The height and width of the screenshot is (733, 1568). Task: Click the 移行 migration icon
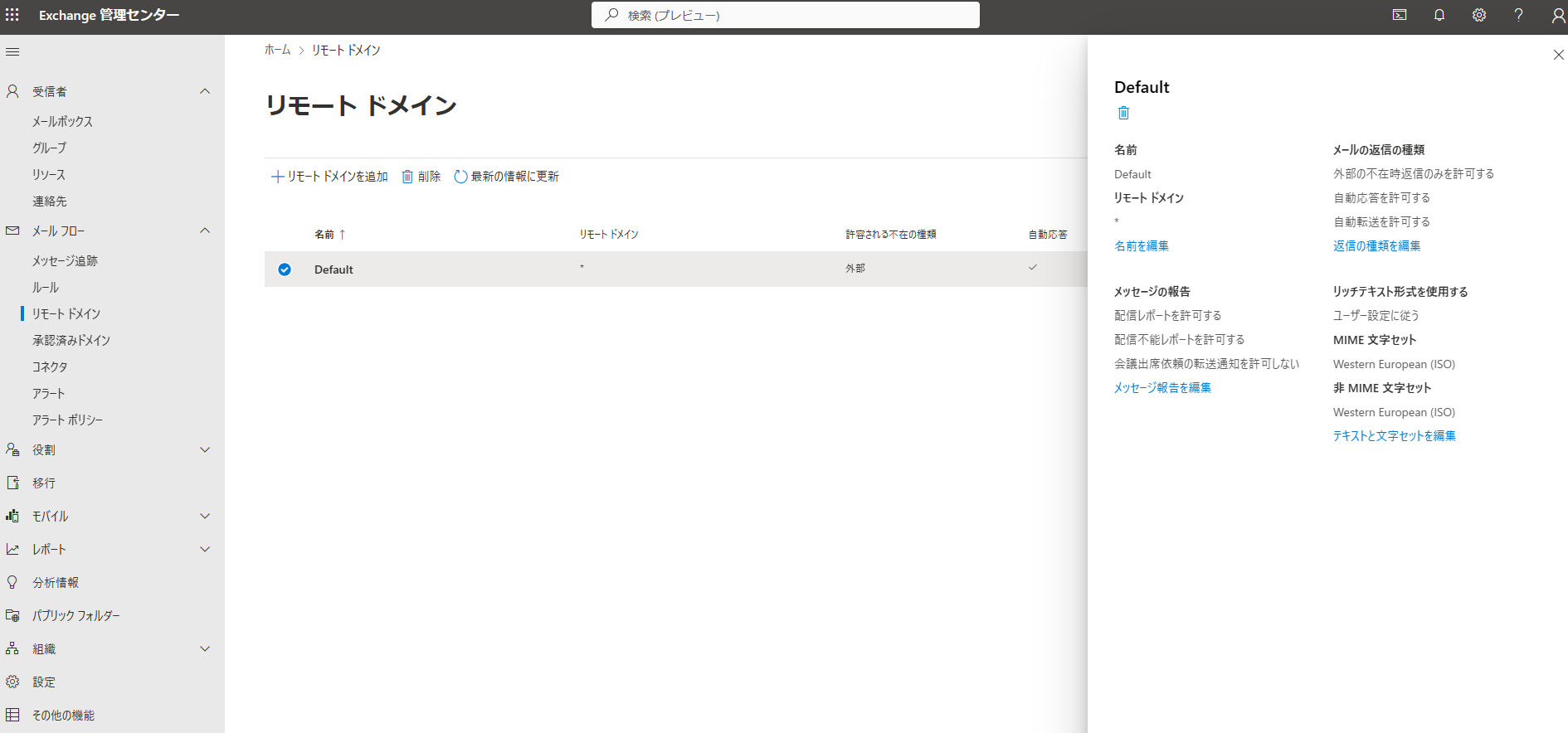coord(12,483)
